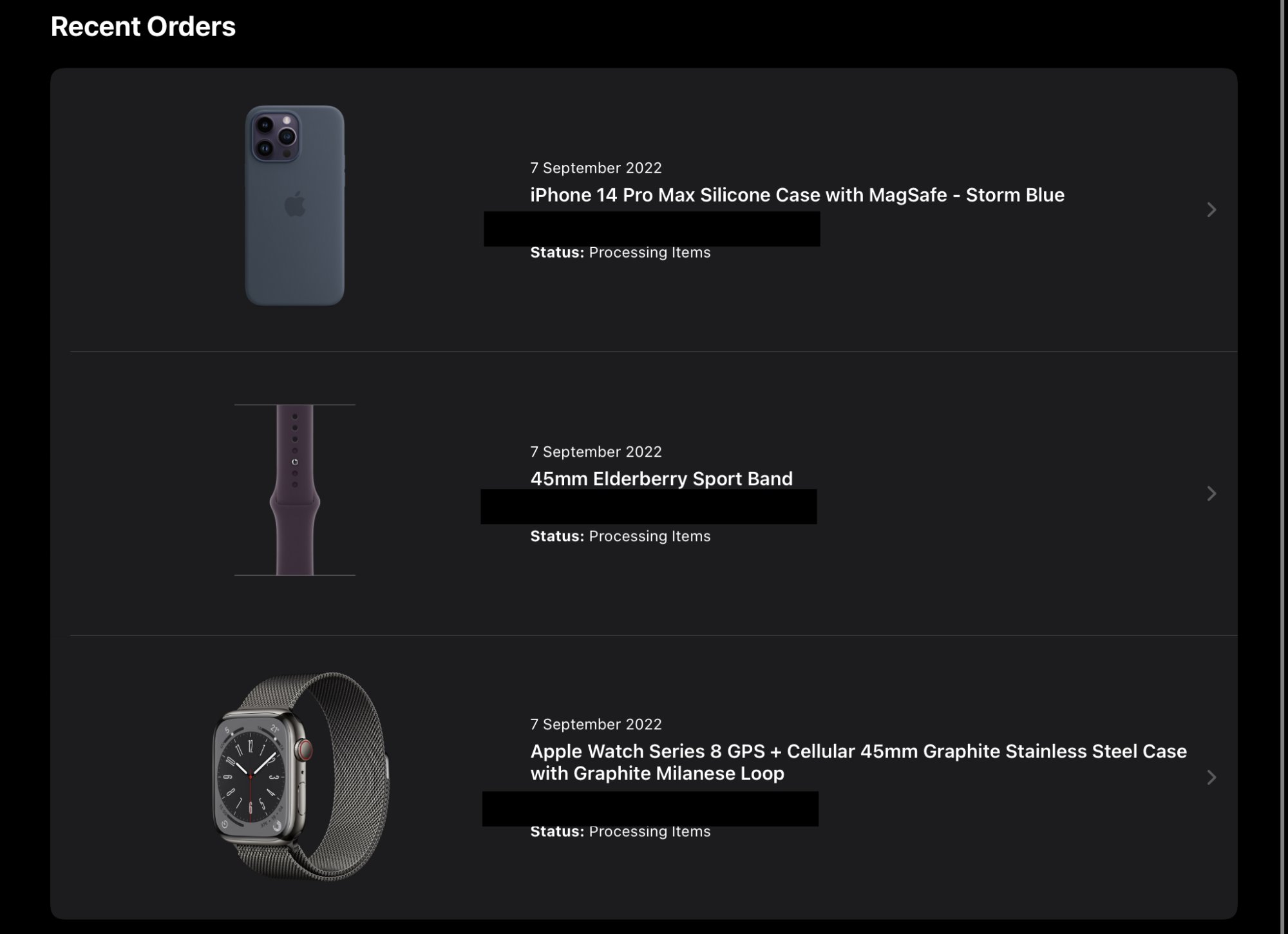Click the redacted bar under the iPhone case title
The height and width of the screenshot is (934, 1288).
(652, 229)
